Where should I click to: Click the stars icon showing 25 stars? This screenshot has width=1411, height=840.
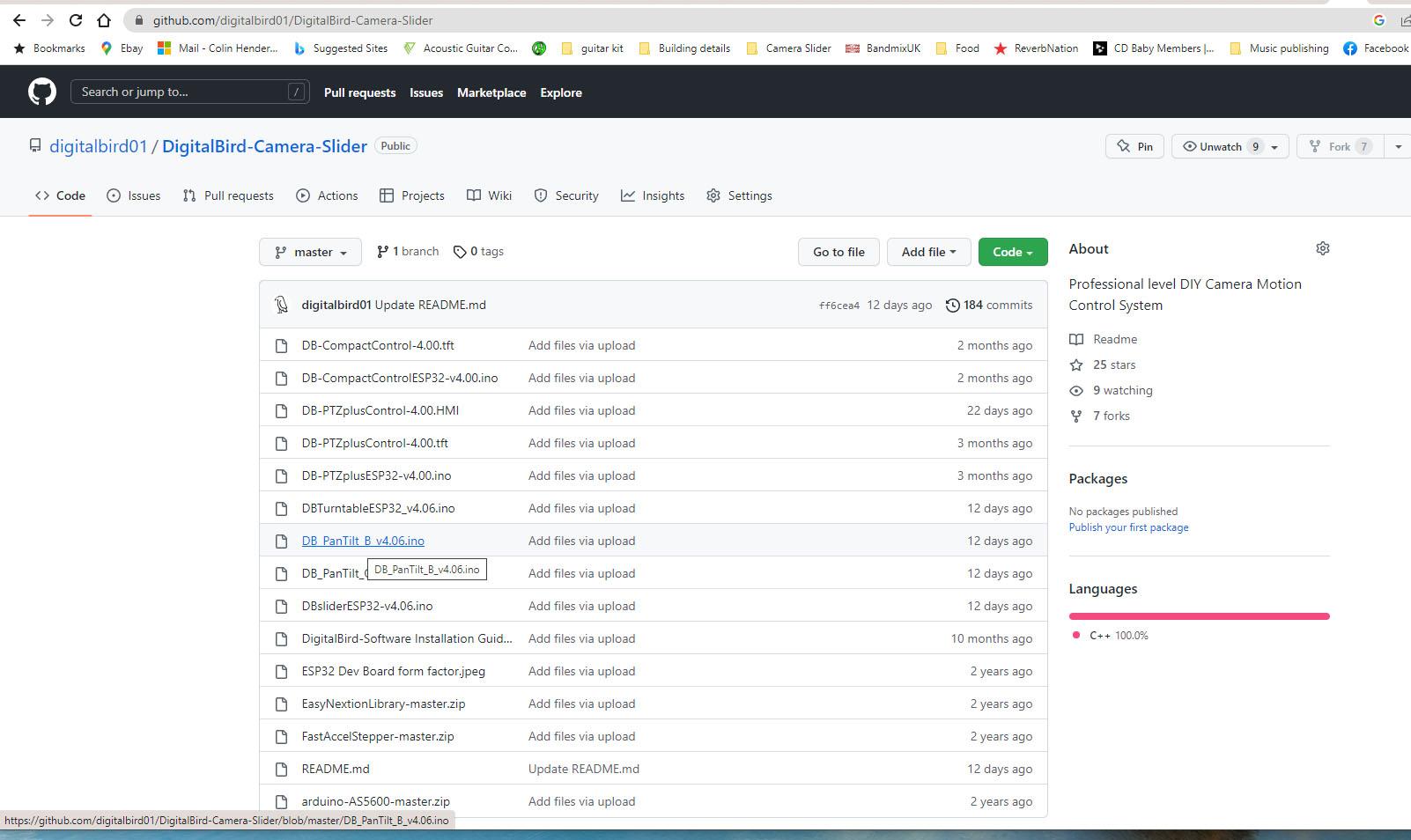(x=1075, y=365)
